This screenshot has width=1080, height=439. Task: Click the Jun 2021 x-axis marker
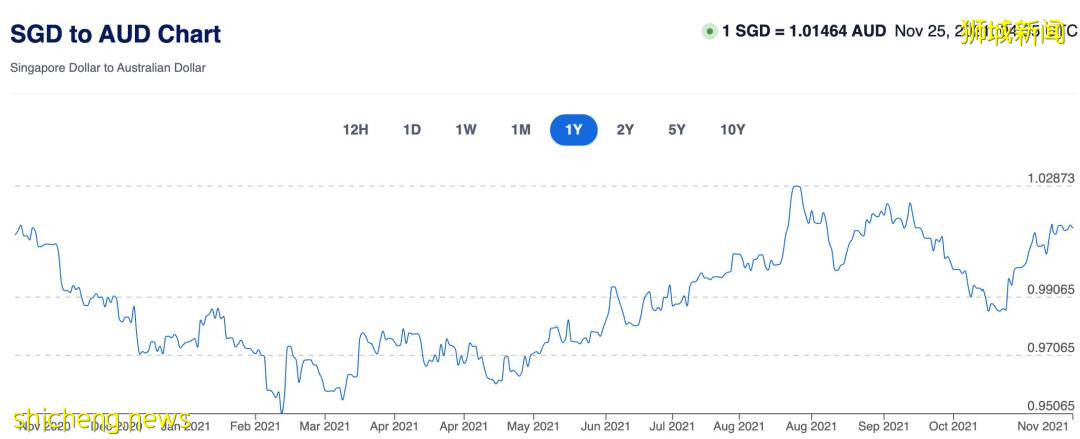[603, 426]
